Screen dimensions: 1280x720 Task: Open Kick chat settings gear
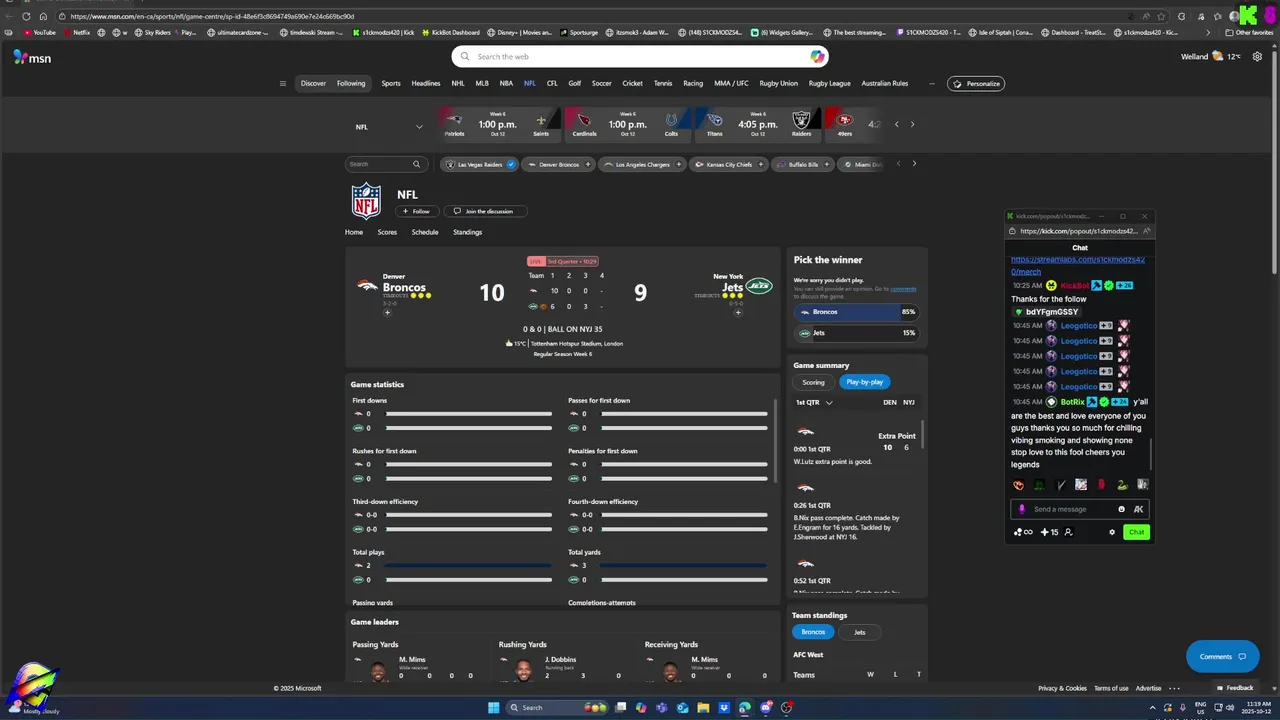pyautogui.click(x=1112, y=532)
